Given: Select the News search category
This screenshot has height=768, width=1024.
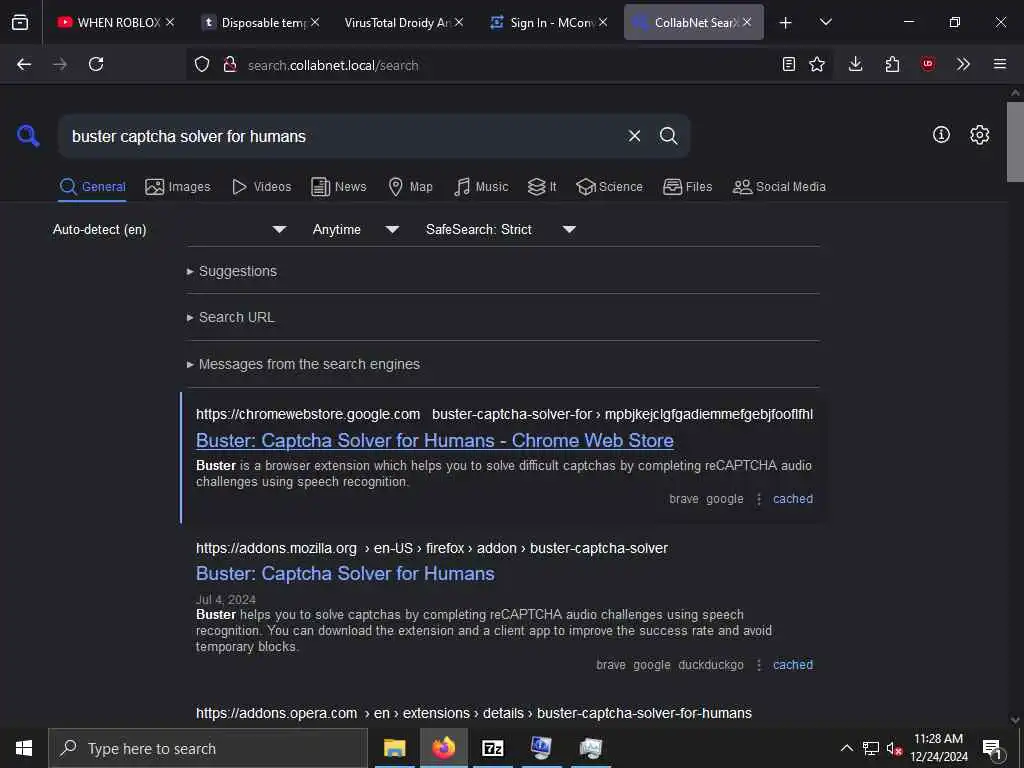Looking at the screenshot, I should click(339, 187).
